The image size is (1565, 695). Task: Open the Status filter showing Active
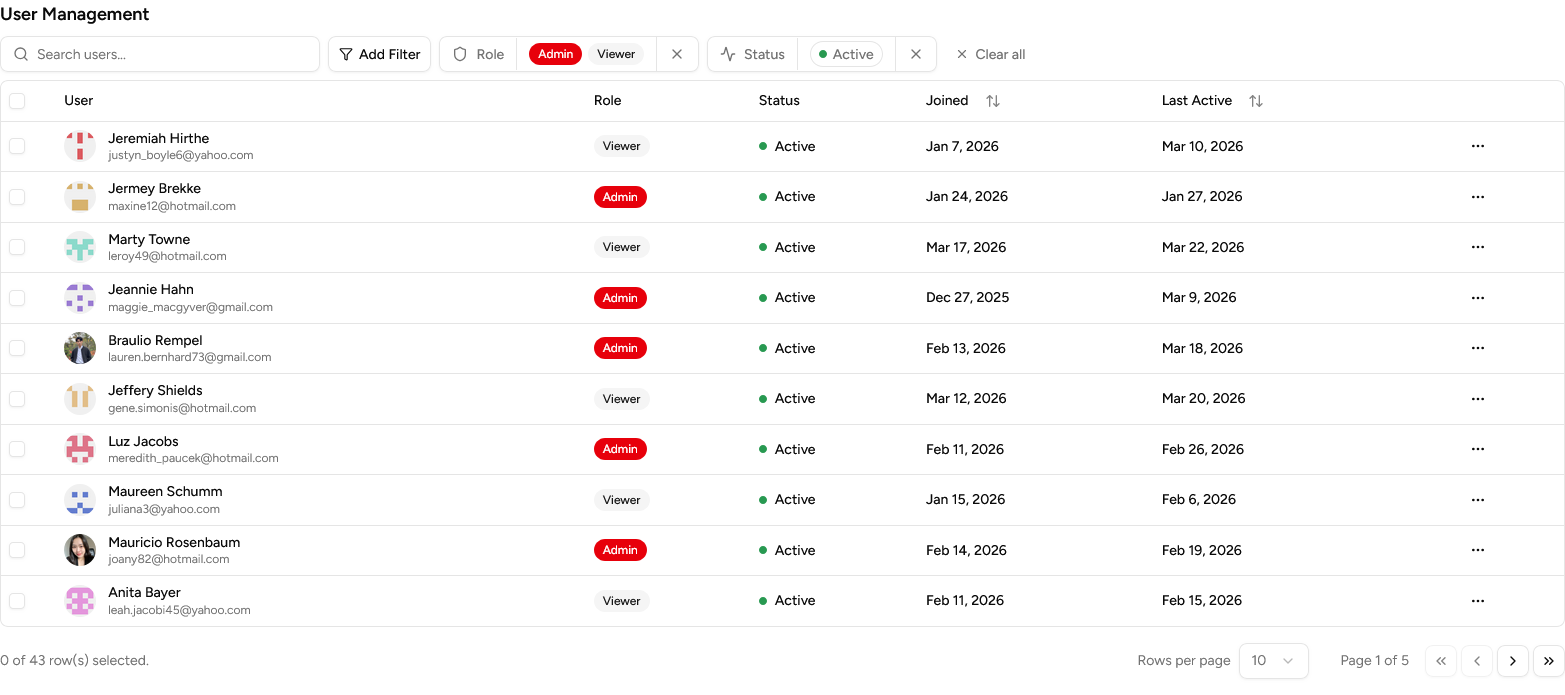coord(845,53)
